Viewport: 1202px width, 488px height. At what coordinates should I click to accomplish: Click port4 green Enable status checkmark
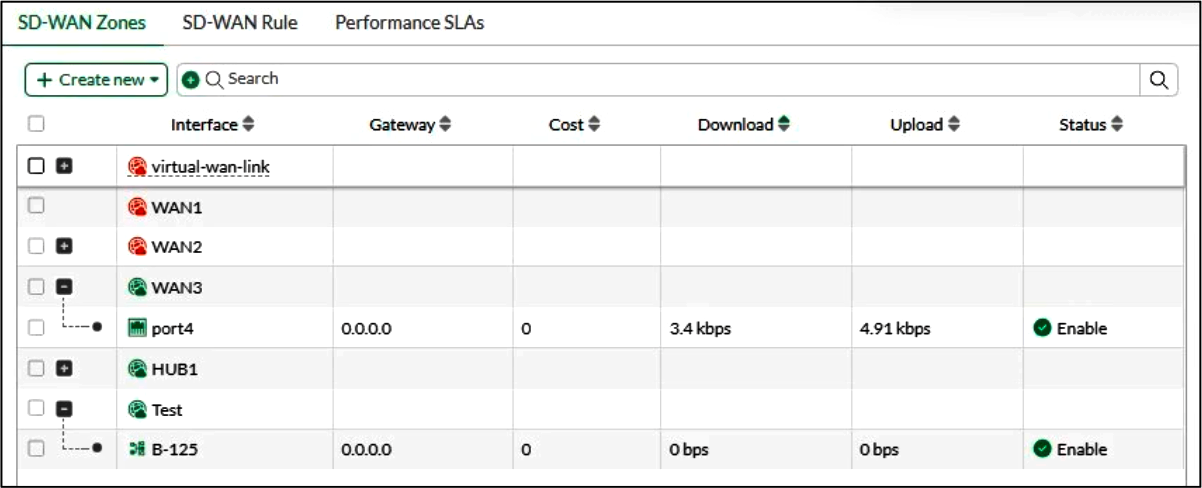1043,328
